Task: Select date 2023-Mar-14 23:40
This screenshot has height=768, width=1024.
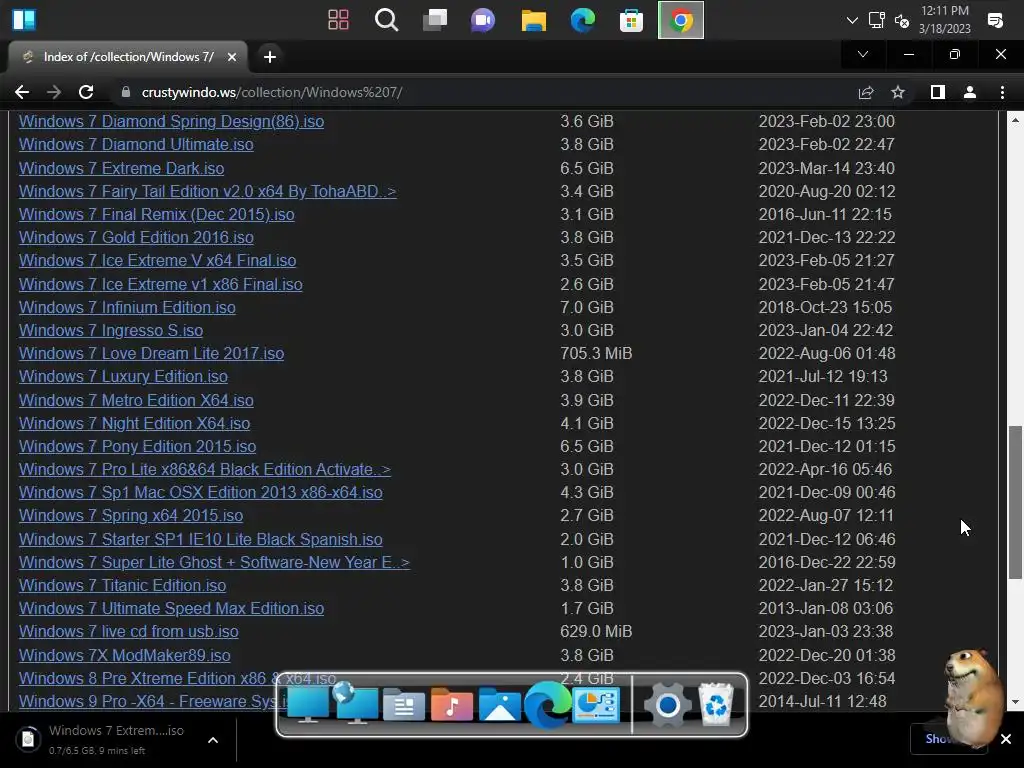Action: [826, 168]
